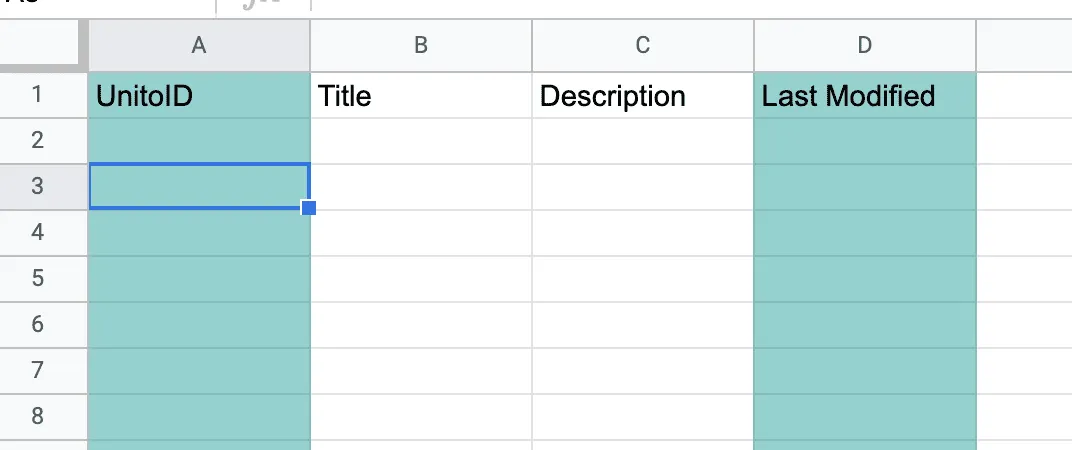Click the UnitoID header cell
The width and height of the screenshot is (1072, 450).
click(199, 95)
